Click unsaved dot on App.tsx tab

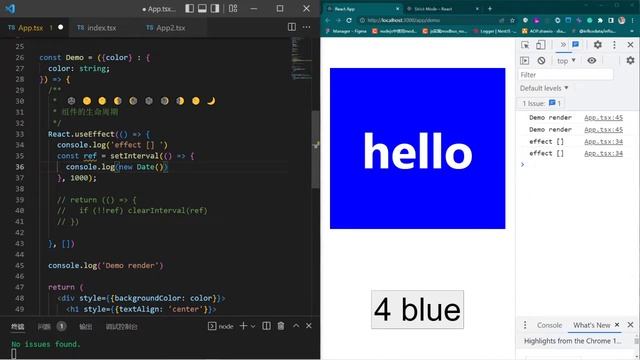coord(60,27)
